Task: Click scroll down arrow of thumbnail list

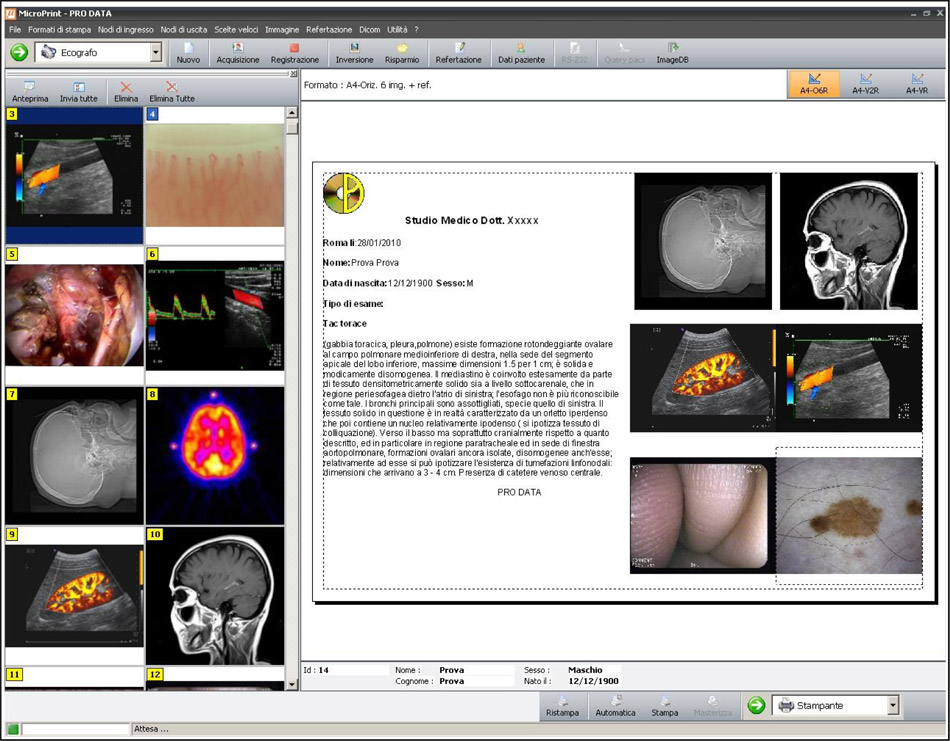Action: click(x=291, y=685)
